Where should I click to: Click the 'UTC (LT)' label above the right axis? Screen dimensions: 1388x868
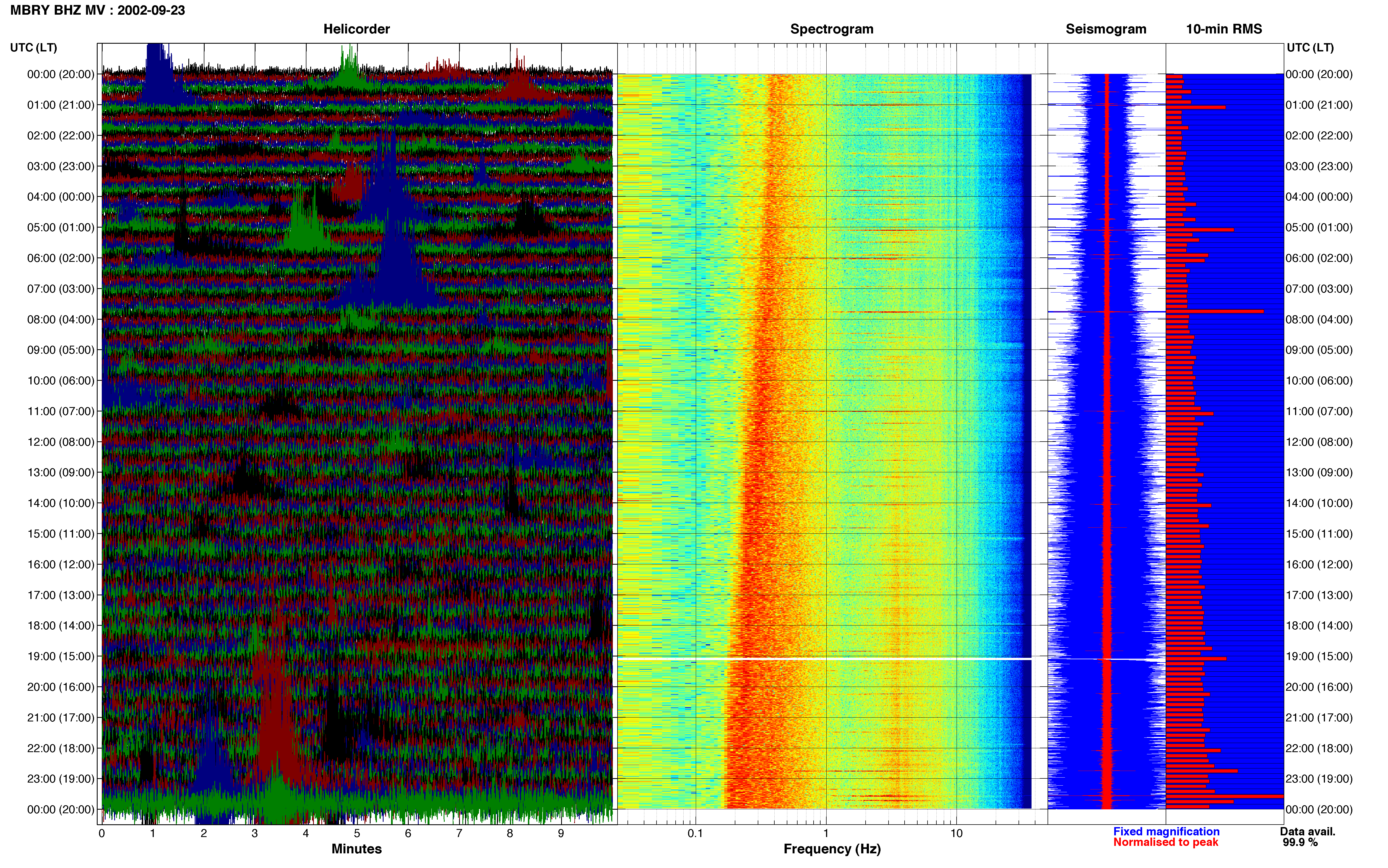1310,48
